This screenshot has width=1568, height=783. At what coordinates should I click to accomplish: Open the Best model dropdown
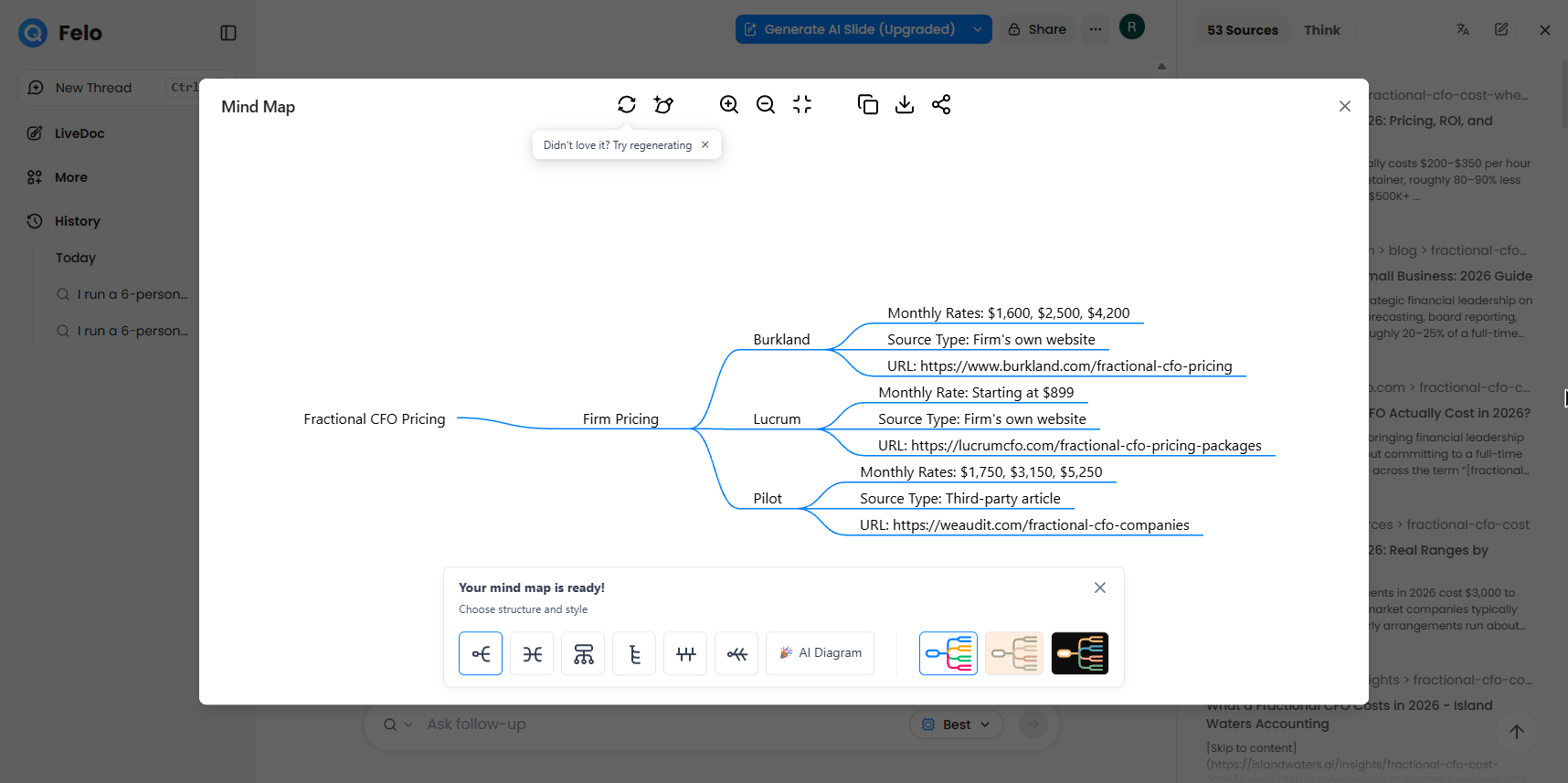(956, 725)
